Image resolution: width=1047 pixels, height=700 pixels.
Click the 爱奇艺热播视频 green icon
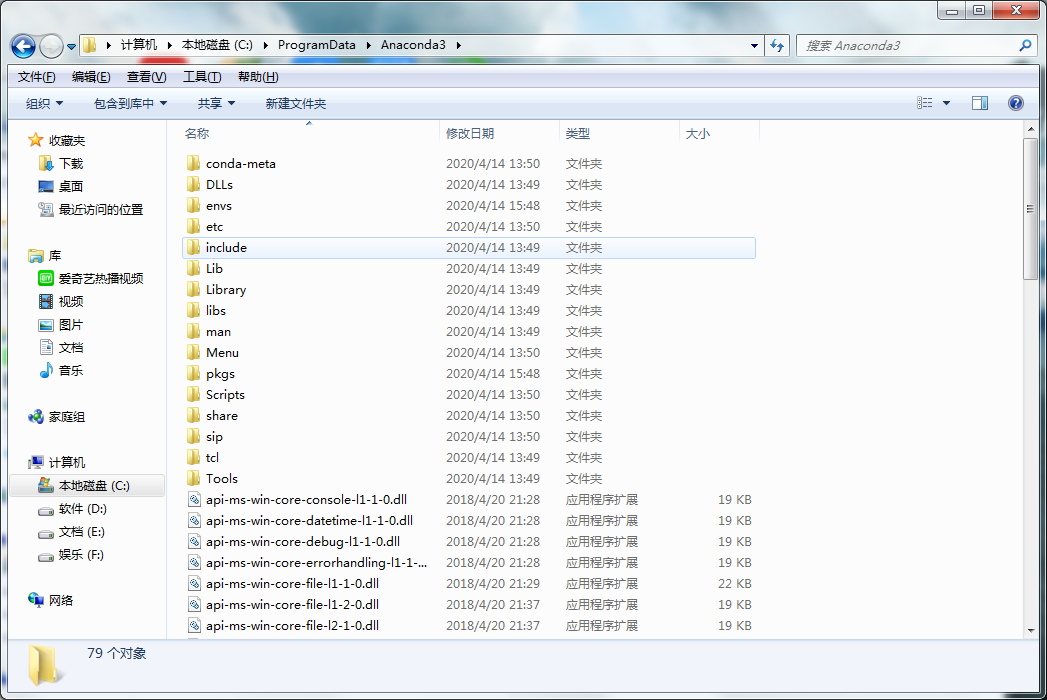[45, 279]
